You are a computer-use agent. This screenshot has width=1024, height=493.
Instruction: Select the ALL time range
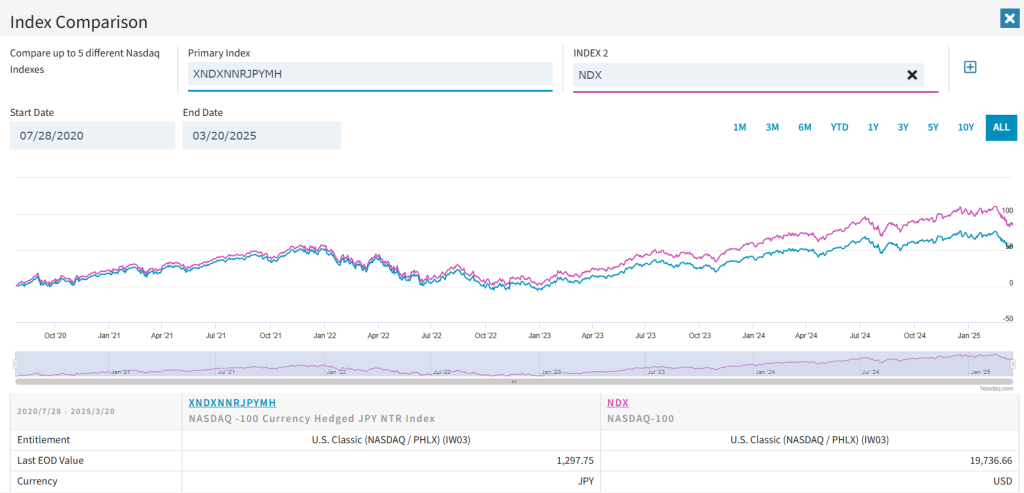pyautogui.click(x=999, y=127)
